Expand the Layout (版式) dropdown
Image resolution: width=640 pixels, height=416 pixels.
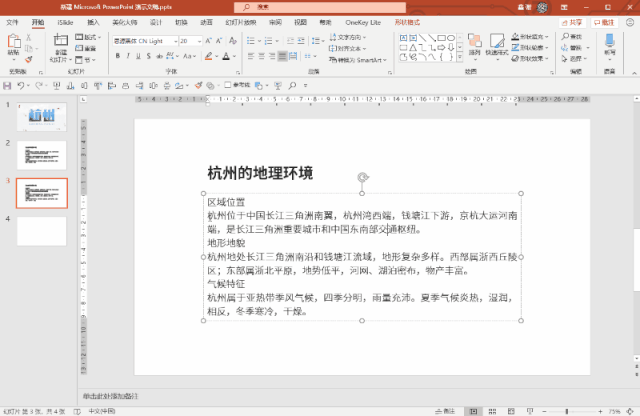(88, 37)
